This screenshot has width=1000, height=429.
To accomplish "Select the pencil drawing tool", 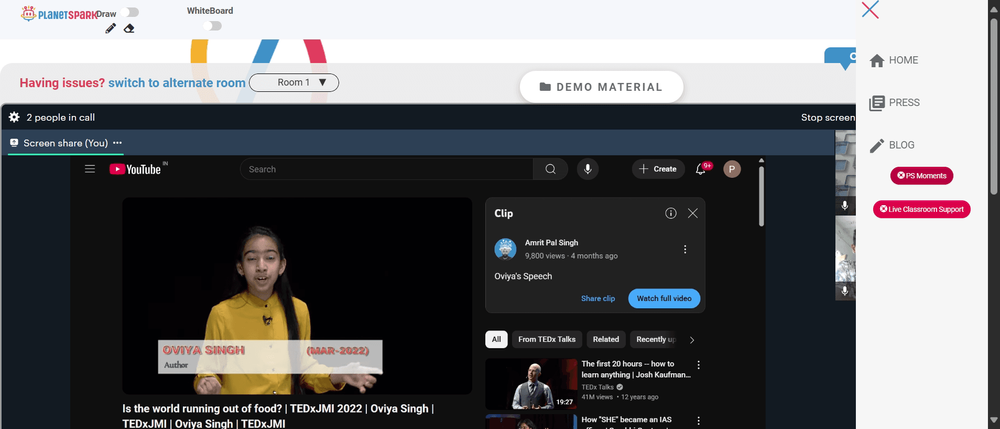I will point(110,28).
